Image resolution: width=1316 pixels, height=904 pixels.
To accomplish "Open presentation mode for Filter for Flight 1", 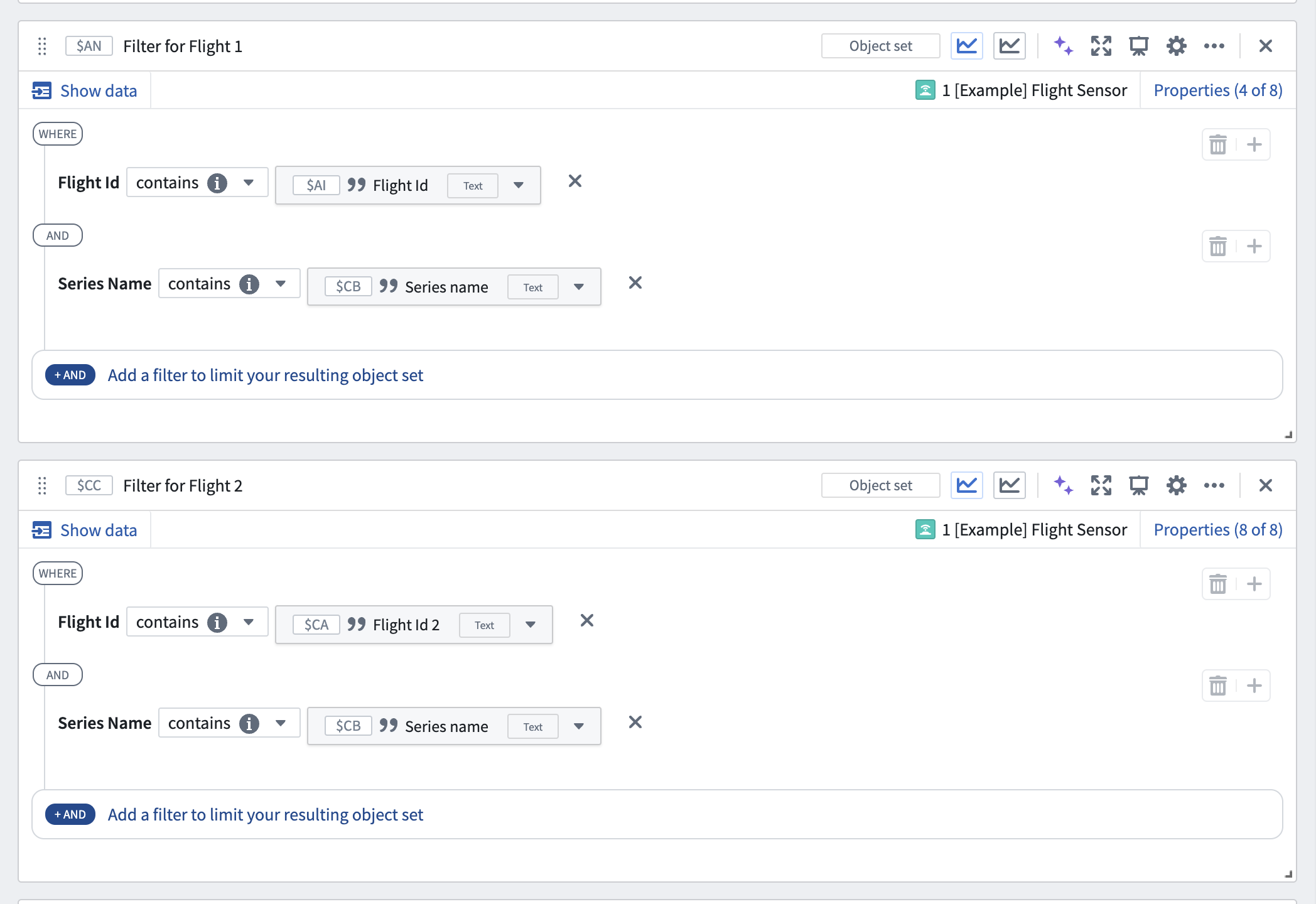I will (x=1139, y=46).
